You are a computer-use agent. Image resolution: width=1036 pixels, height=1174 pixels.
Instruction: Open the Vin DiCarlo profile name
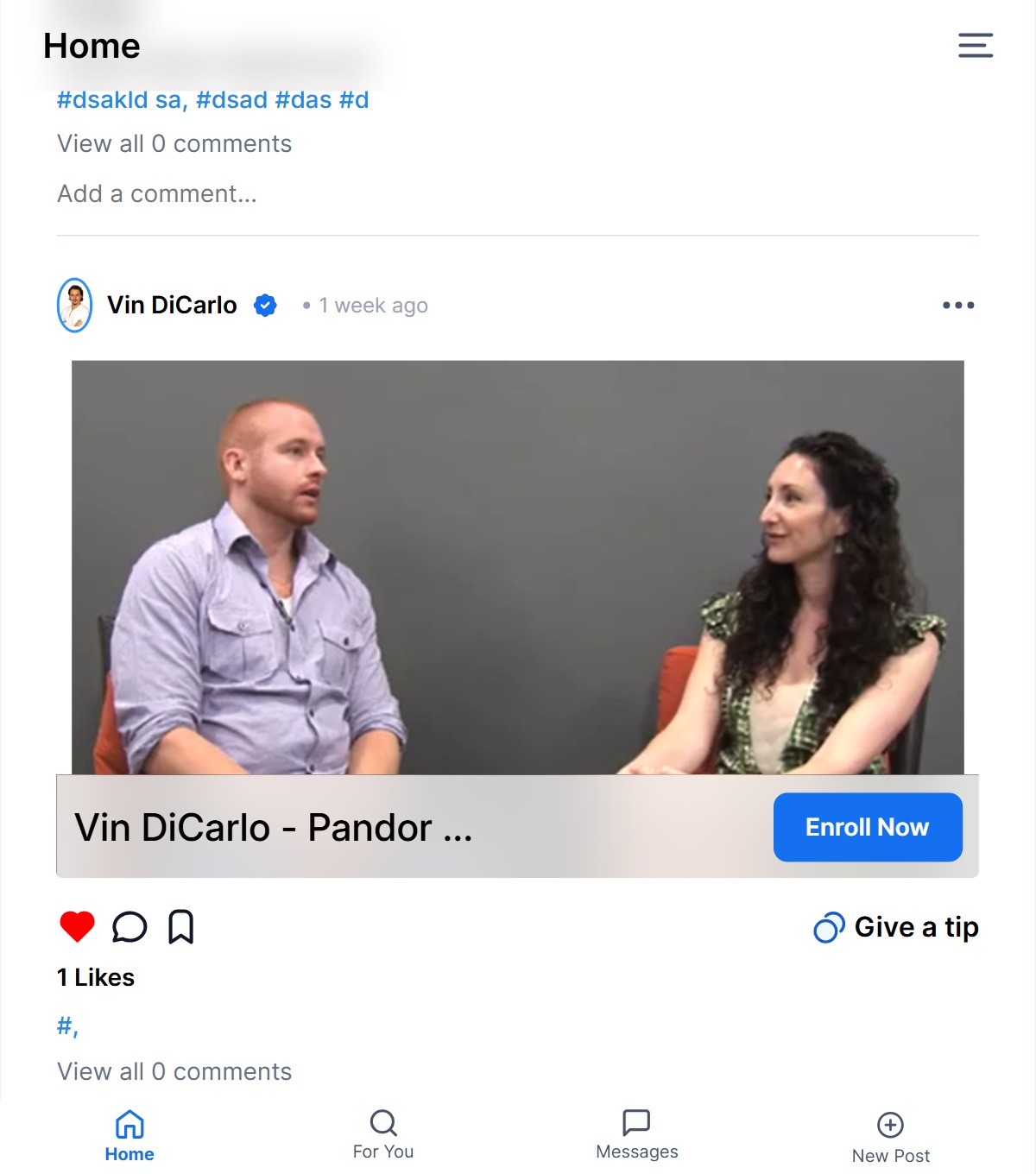[172, 305]
